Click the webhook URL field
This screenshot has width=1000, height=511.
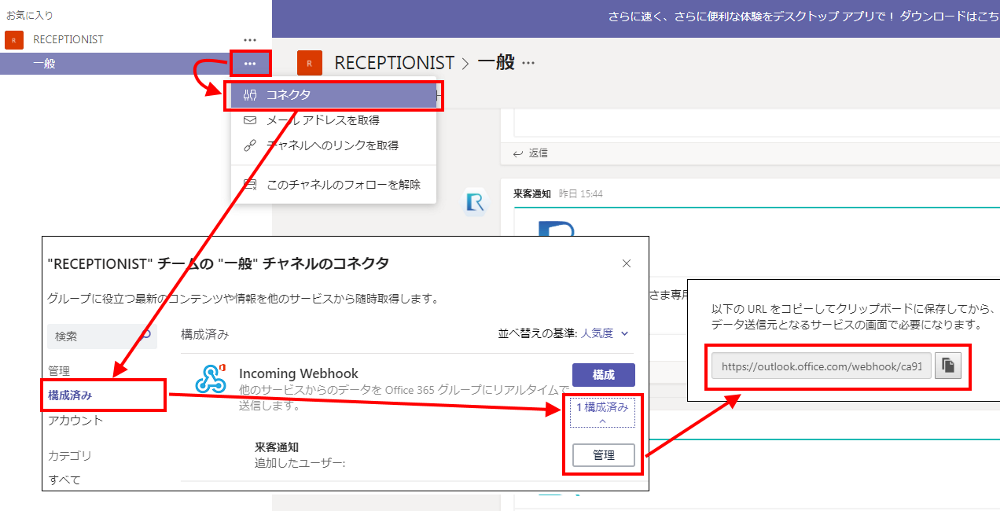click(x=821, y=367)
